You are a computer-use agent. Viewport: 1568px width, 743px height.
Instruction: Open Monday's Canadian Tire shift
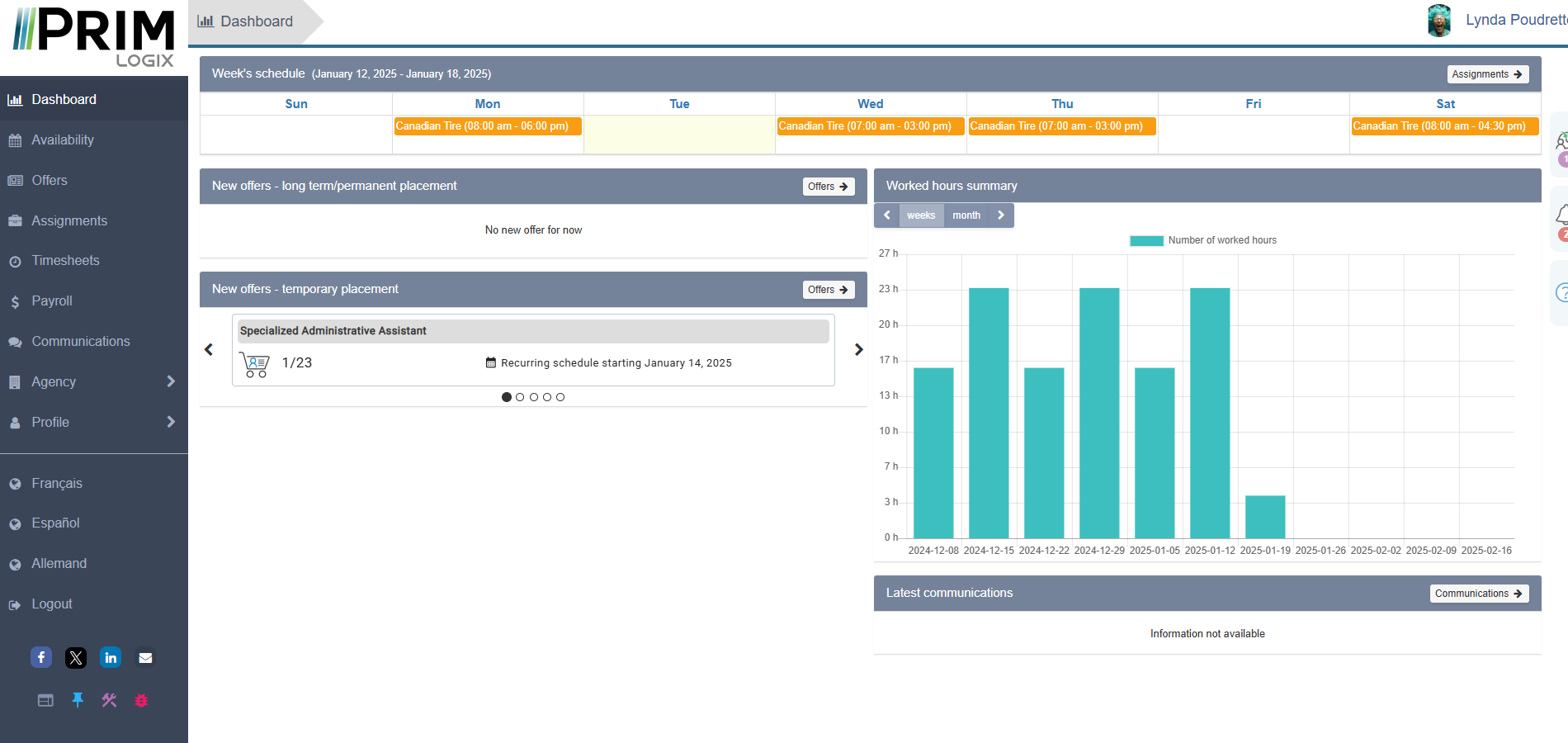[488, 126]
